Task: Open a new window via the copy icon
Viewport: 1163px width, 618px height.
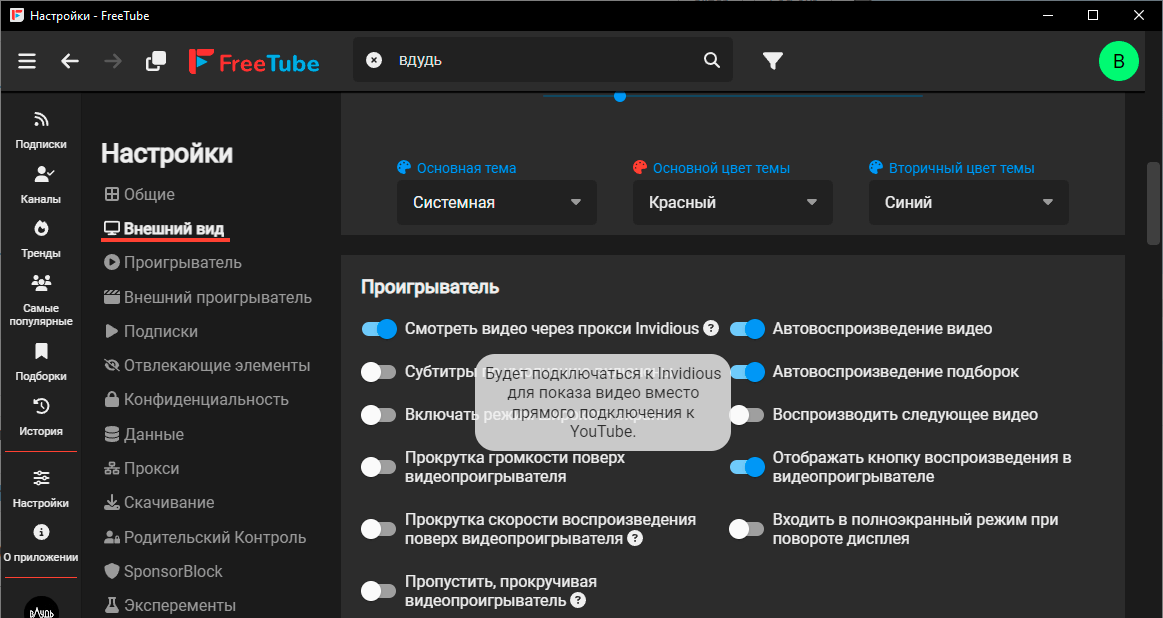Action: click(x=155, y=60)
